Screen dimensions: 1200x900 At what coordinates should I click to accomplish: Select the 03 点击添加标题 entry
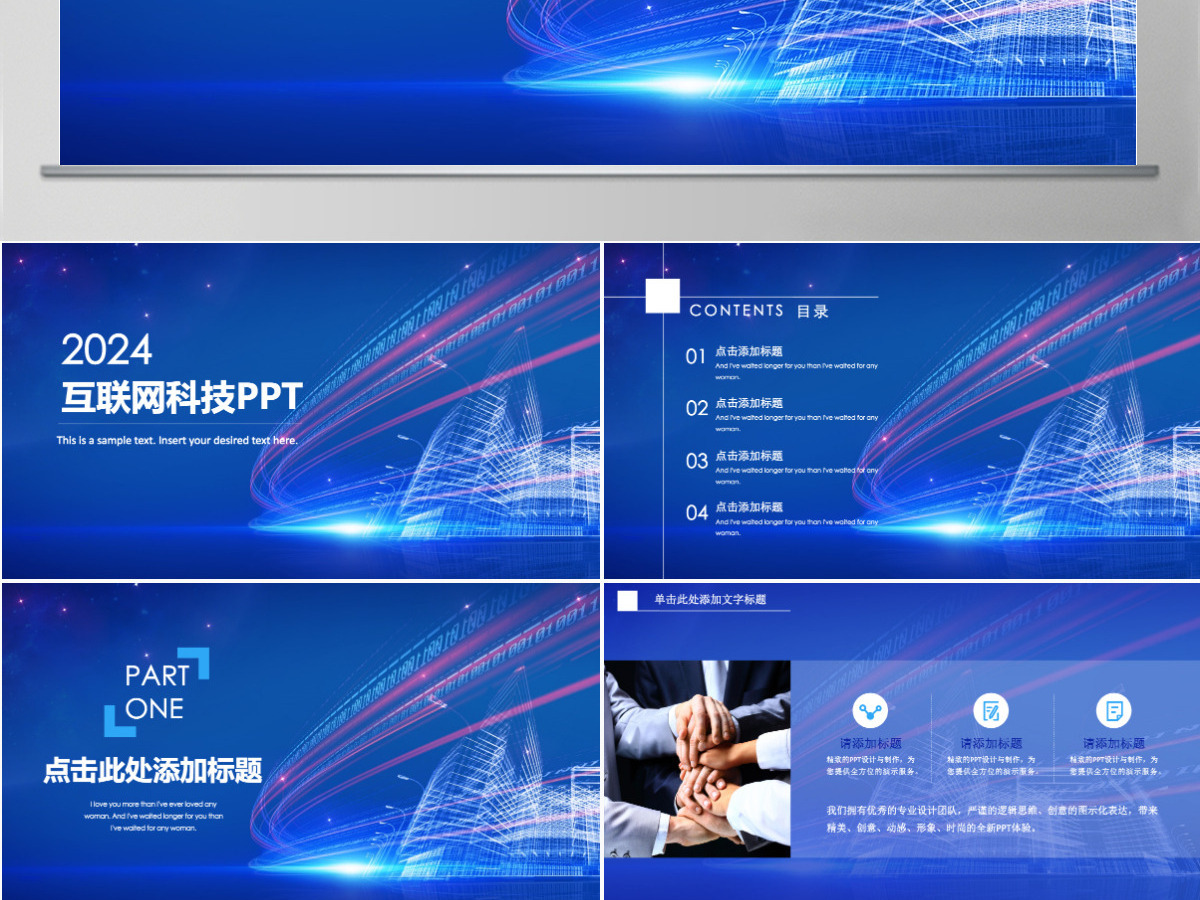click(782, 467)
